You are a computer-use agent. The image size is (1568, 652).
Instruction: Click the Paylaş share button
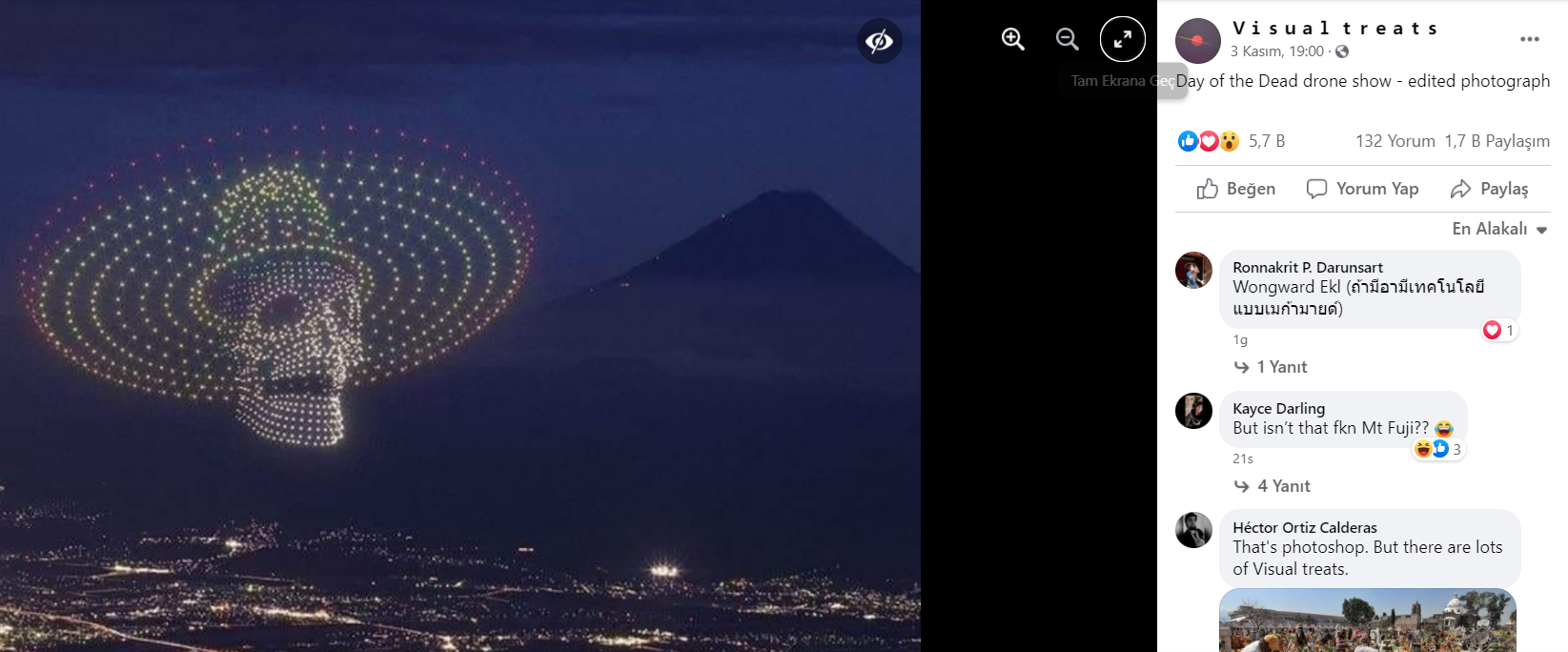coord(1489,189)
